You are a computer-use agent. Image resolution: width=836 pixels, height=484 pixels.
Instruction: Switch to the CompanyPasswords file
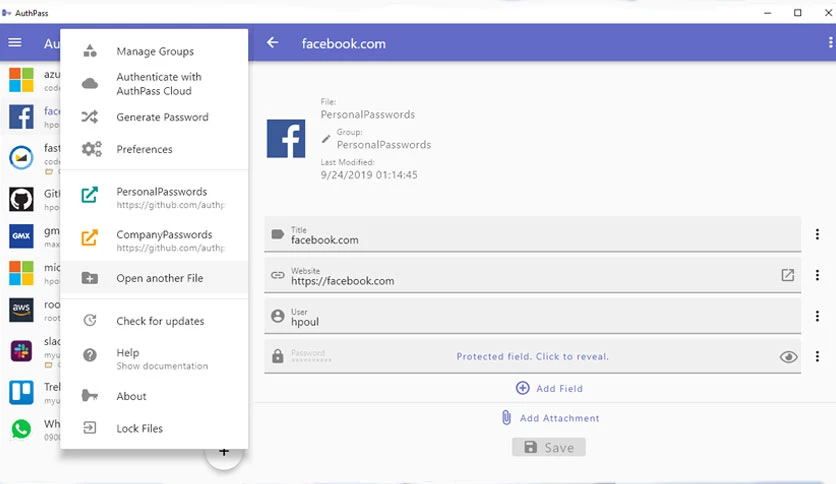154,240
